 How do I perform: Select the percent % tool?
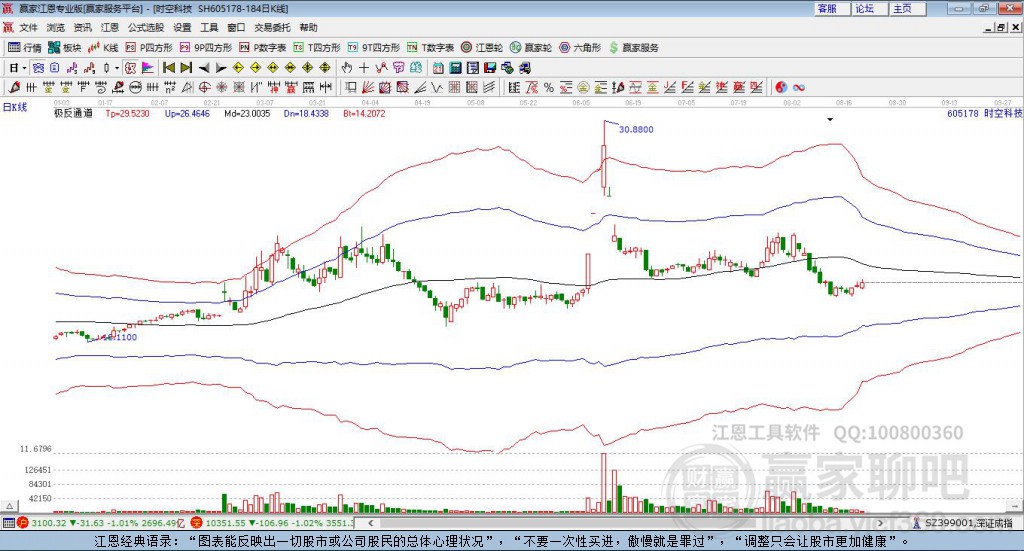point(549,87)
